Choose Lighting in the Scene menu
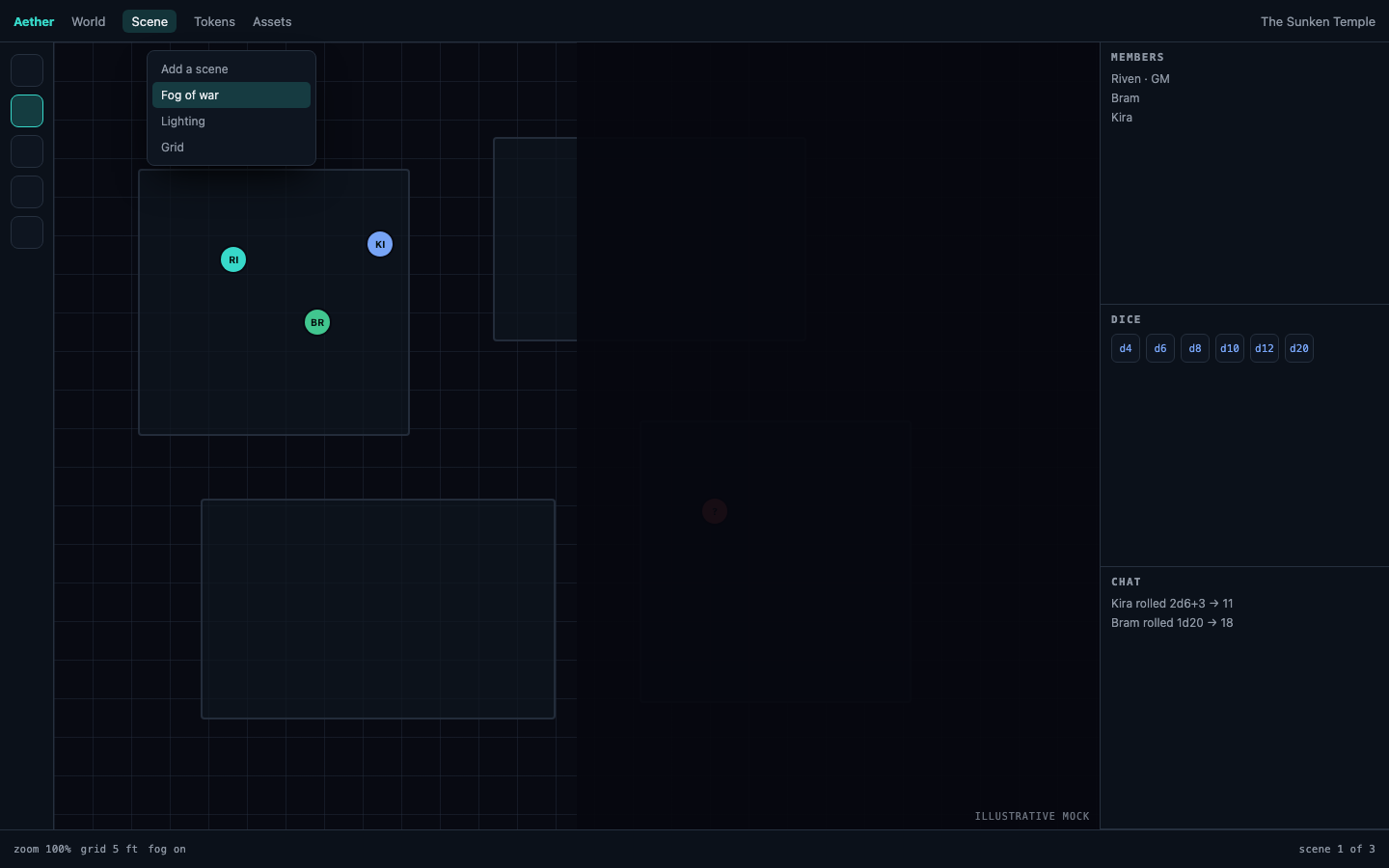 231,121
